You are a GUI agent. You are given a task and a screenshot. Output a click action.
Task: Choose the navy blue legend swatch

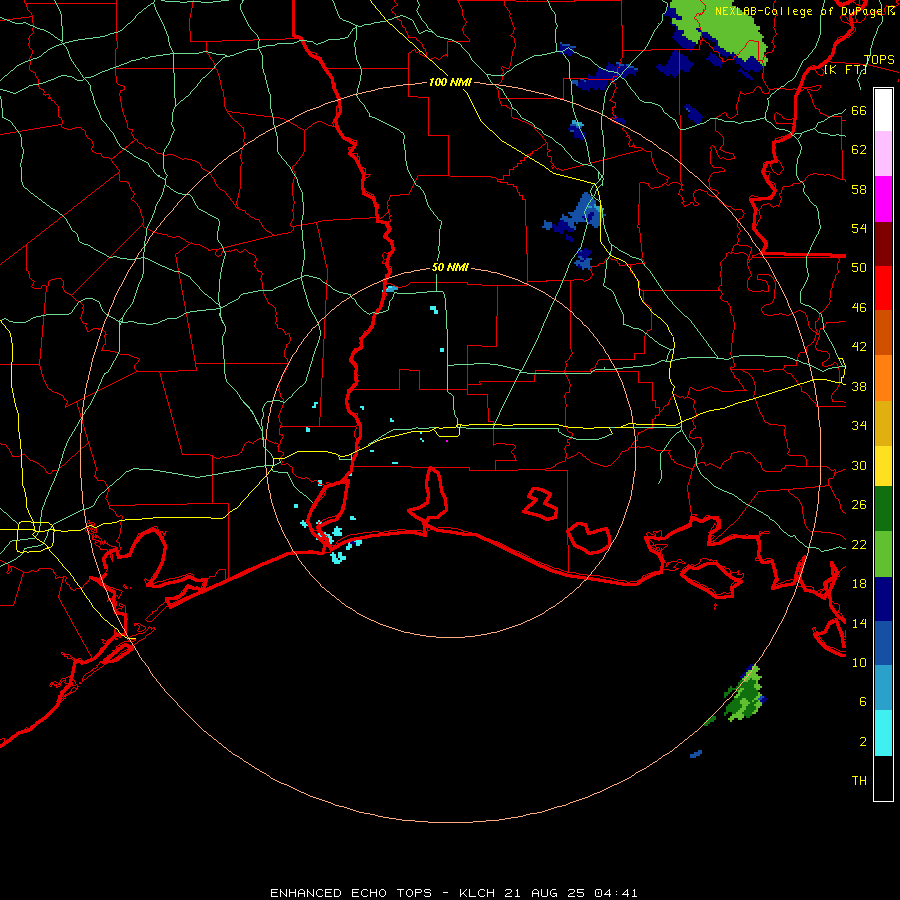(x=883, y=599)
